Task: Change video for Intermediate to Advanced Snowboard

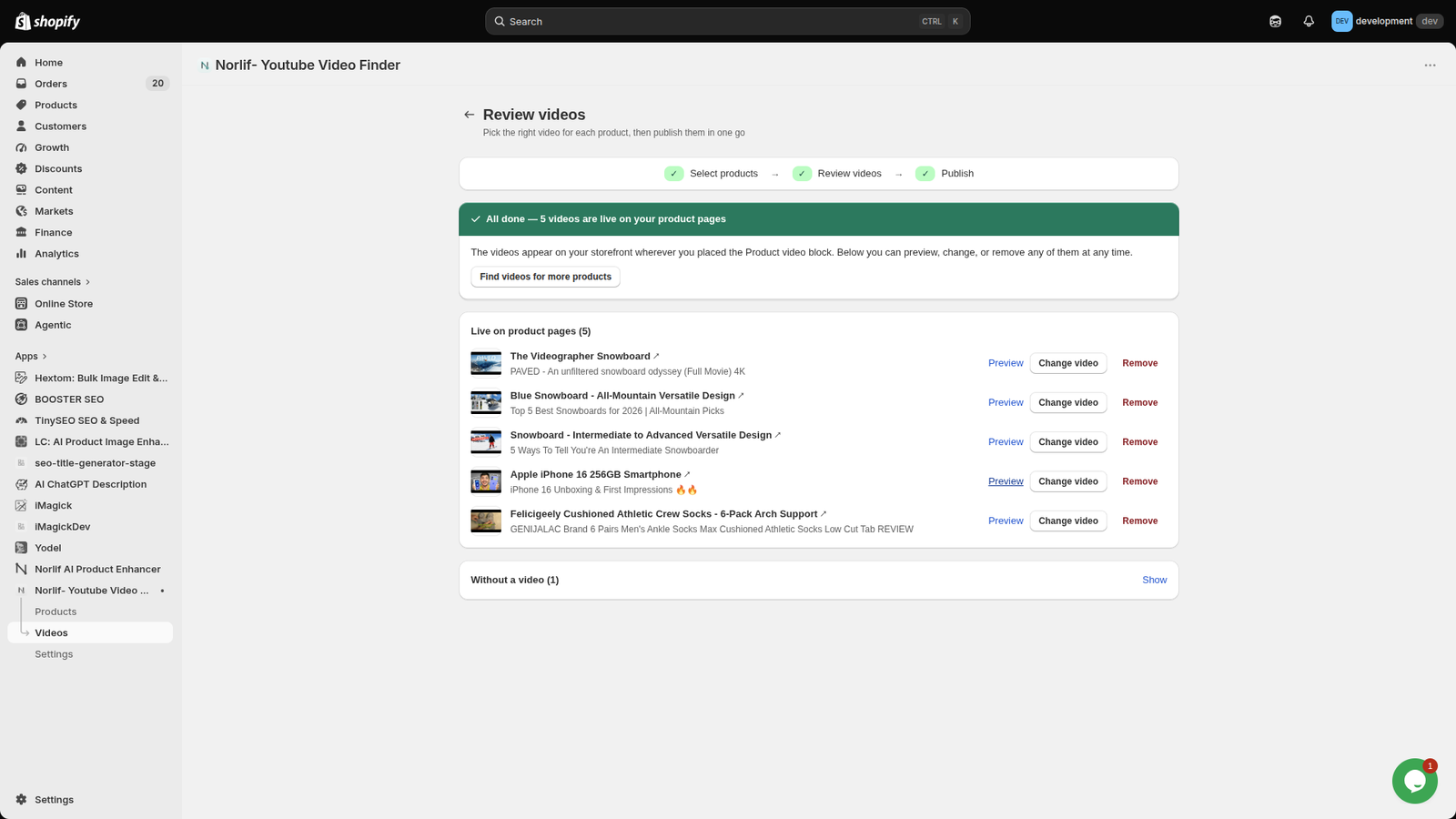Action: point(1068,442)
